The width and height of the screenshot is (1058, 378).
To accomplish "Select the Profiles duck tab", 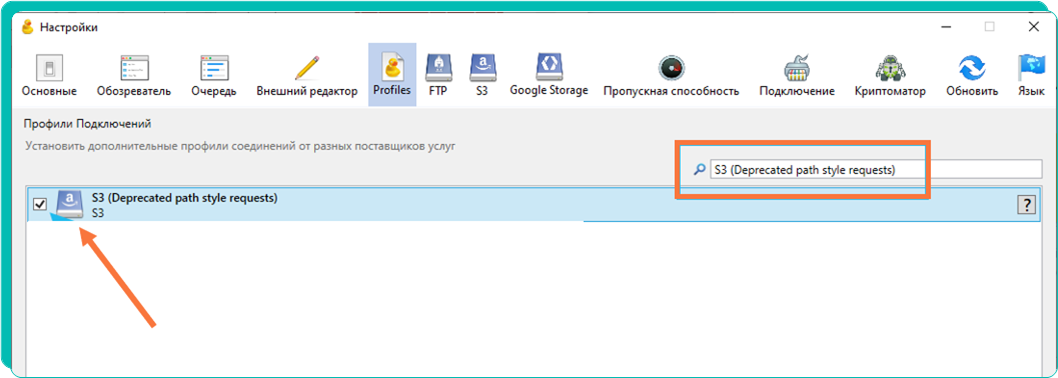I will click(392, 75).
